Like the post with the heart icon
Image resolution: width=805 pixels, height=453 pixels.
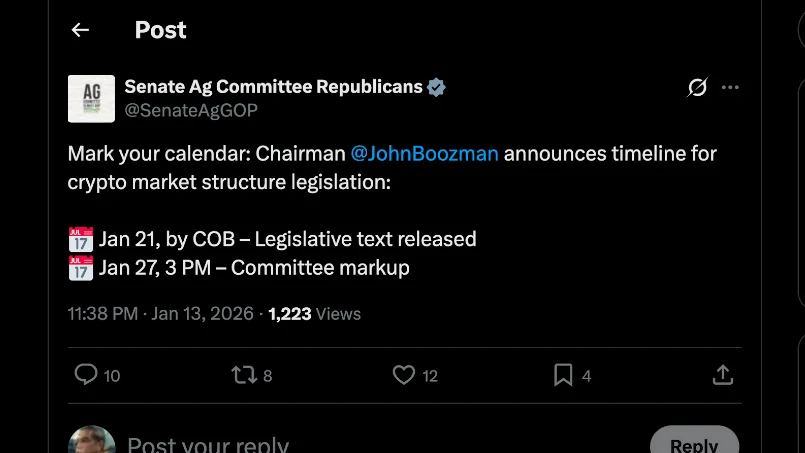coord(403,375)
